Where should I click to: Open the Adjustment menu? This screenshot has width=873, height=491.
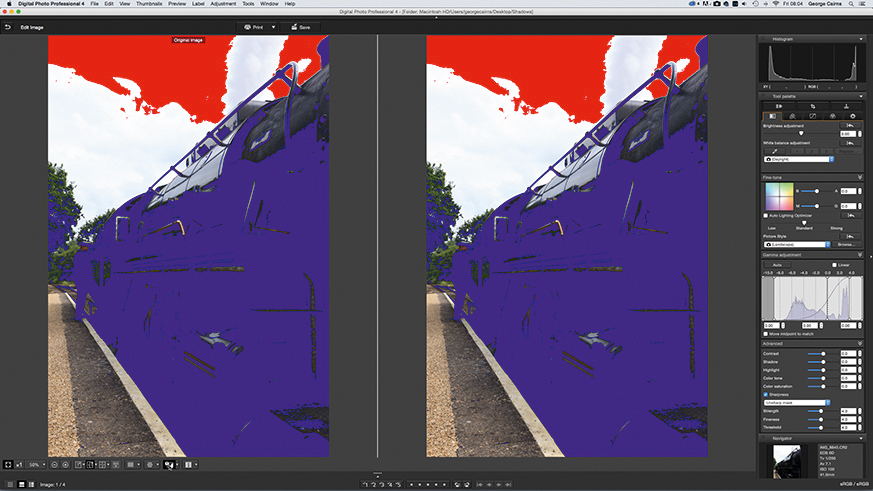point(223,3)
